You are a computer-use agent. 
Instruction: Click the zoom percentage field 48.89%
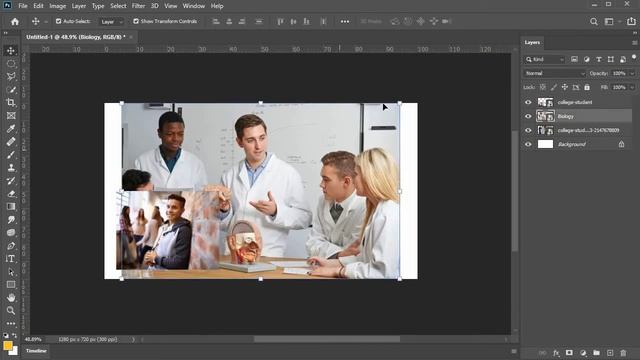click(x=33, y=339)
